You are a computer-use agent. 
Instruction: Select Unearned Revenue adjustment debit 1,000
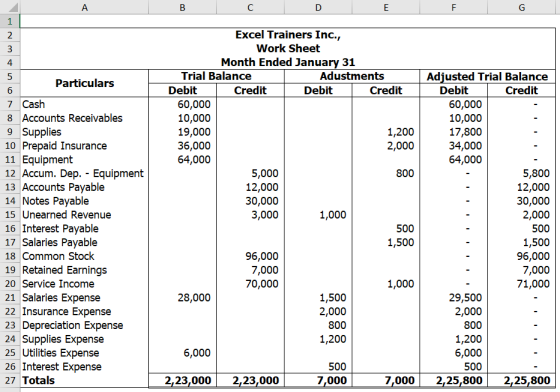click(318, 215)
